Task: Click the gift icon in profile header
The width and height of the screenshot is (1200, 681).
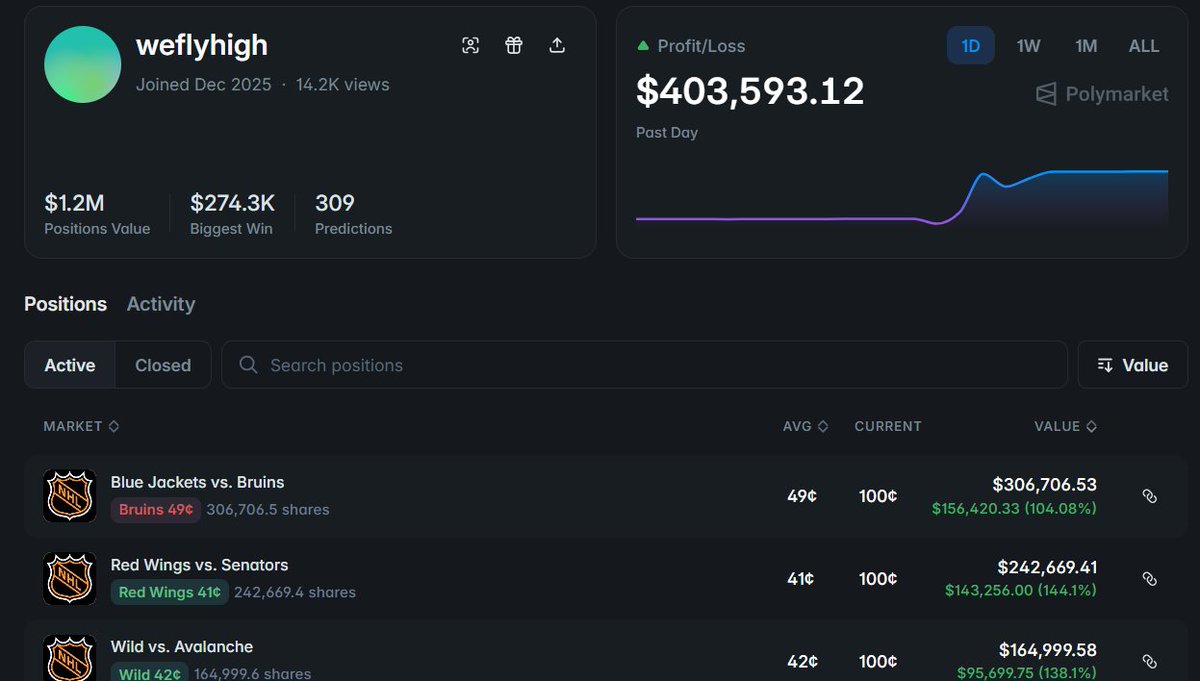Action: tap(514, 45)
